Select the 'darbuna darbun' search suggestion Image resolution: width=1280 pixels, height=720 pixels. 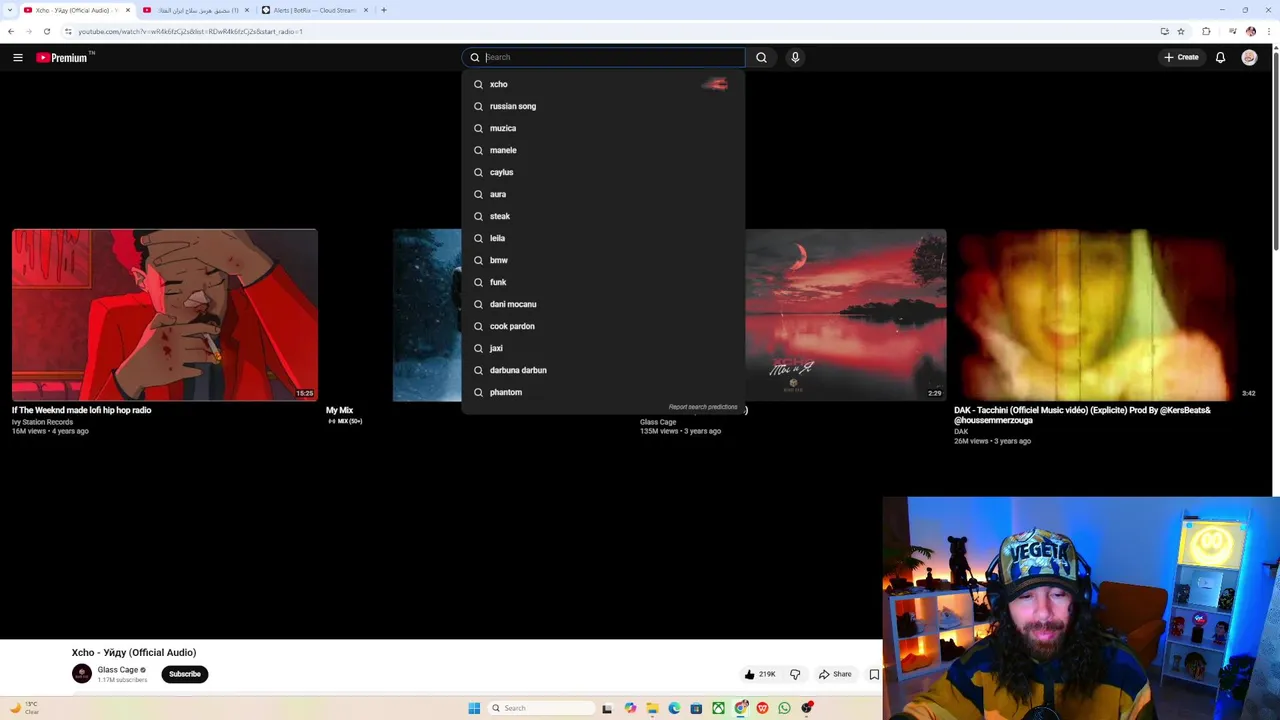603,370
